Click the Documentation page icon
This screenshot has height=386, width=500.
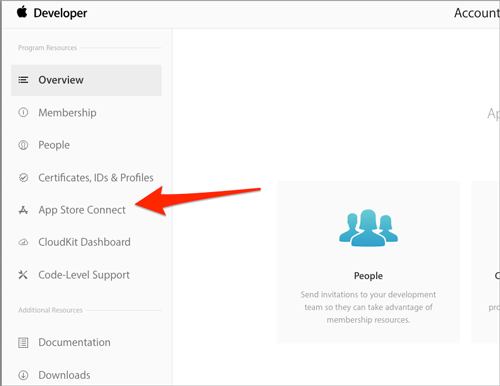[x=23, y=342]
